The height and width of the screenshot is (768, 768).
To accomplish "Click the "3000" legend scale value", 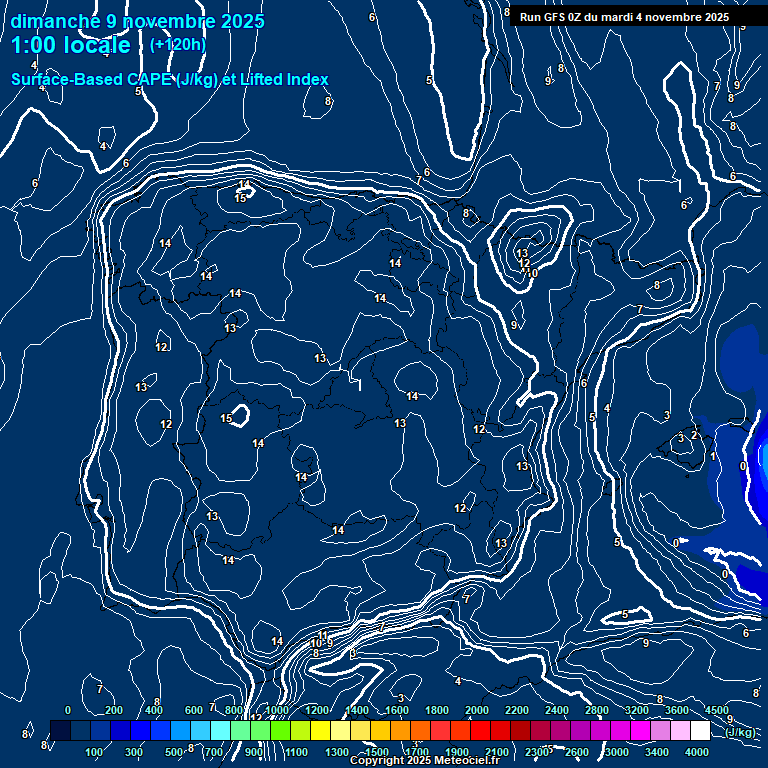I will coord(617,752).
